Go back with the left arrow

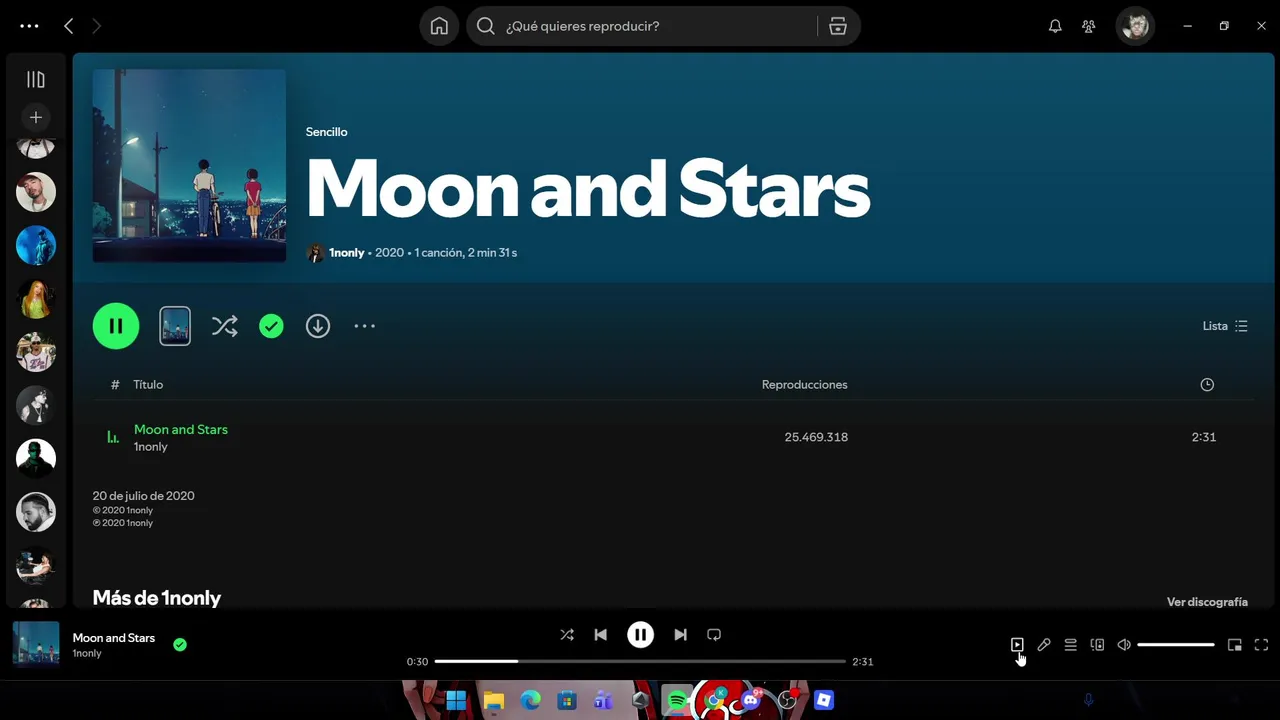point(69,26)
